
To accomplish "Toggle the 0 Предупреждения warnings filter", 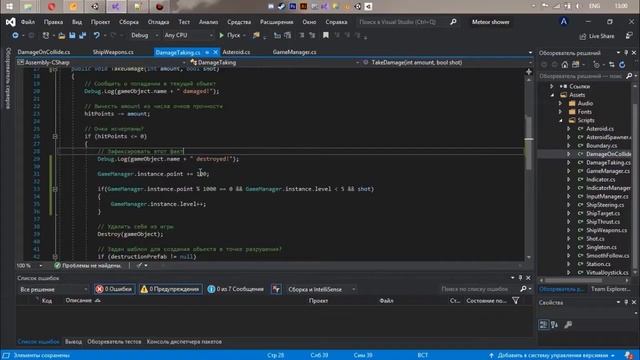I will 171,289.
